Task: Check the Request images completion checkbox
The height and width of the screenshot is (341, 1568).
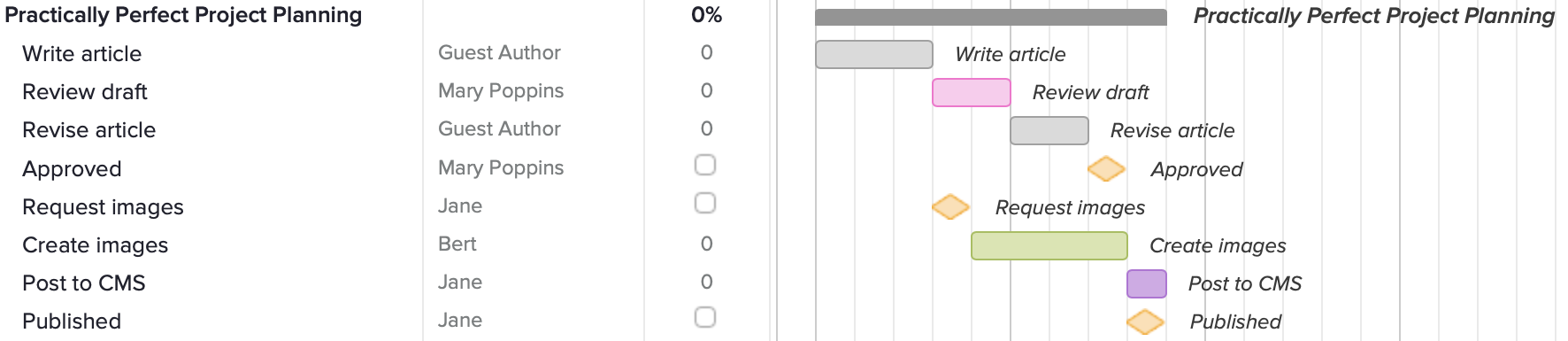Action: click(705, 204)
